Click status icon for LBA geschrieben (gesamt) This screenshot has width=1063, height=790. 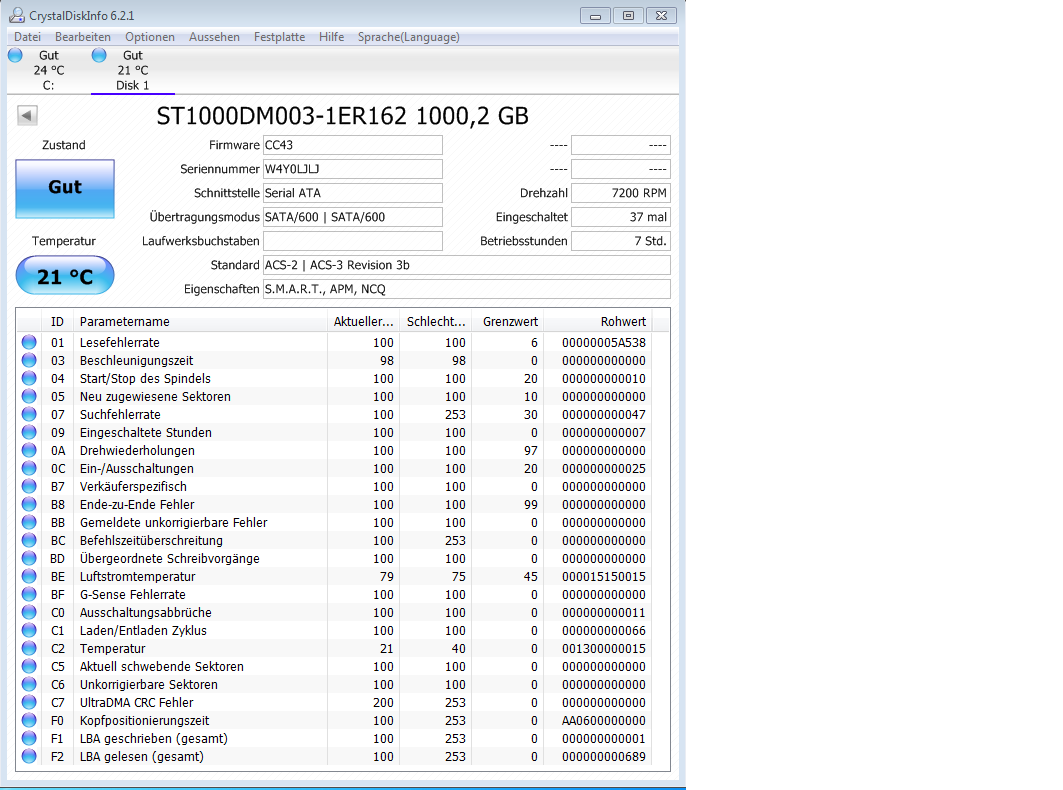pos(29,738)
